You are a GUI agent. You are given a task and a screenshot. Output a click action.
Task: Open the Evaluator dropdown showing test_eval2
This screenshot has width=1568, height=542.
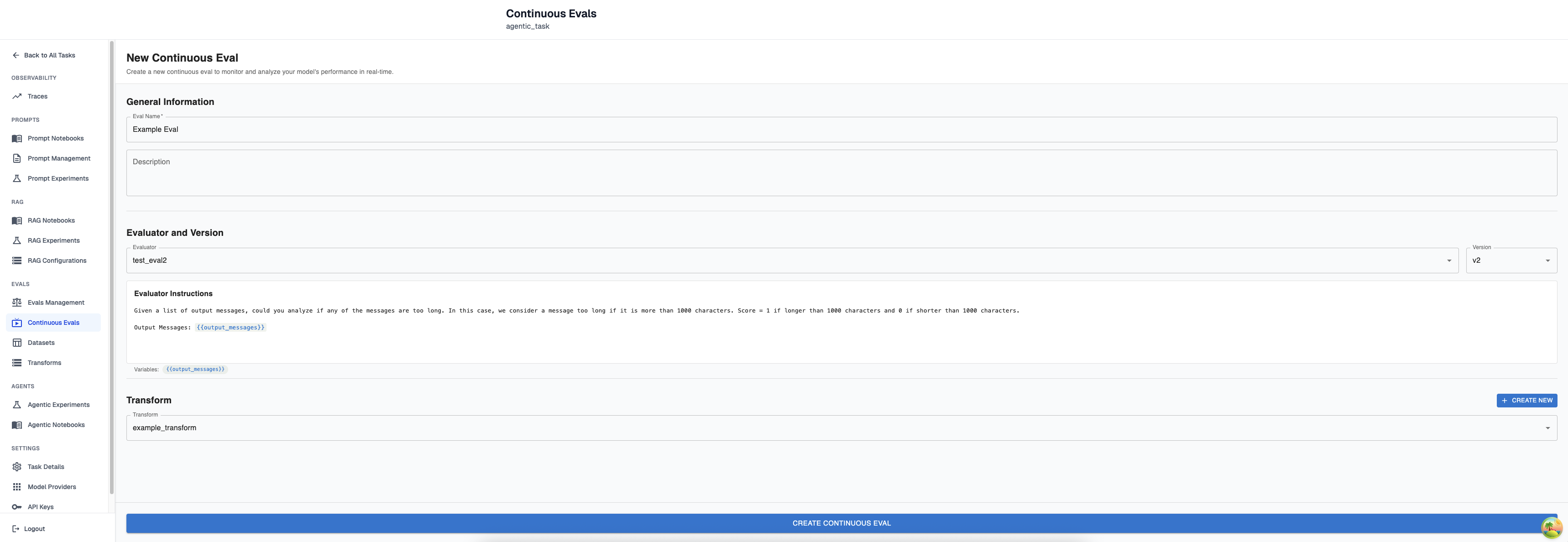[x=791, y=261]
